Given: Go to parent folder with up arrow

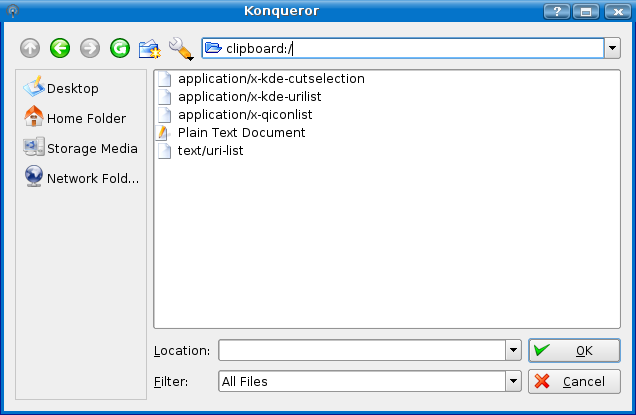Looking at the screenshot, I should 30,48.
